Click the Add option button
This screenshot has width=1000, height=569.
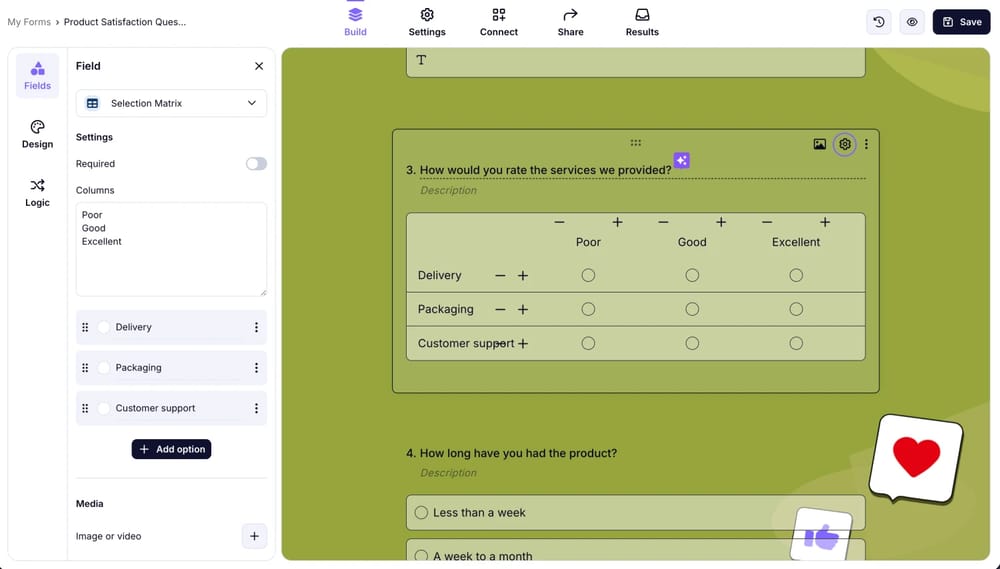click(171, 449)
